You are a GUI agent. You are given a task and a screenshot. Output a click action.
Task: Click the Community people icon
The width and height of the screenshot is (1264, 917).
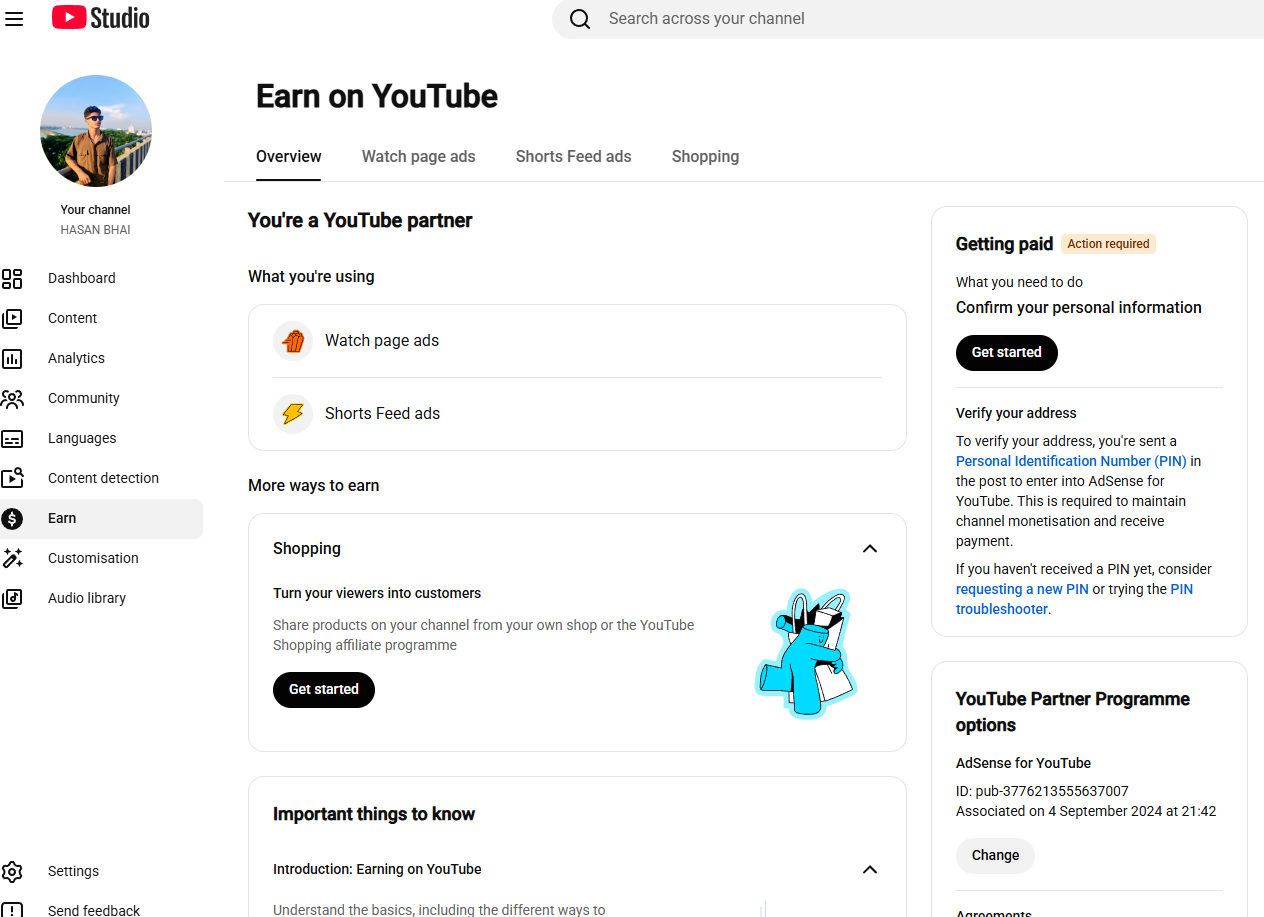(x=12, y=398)
